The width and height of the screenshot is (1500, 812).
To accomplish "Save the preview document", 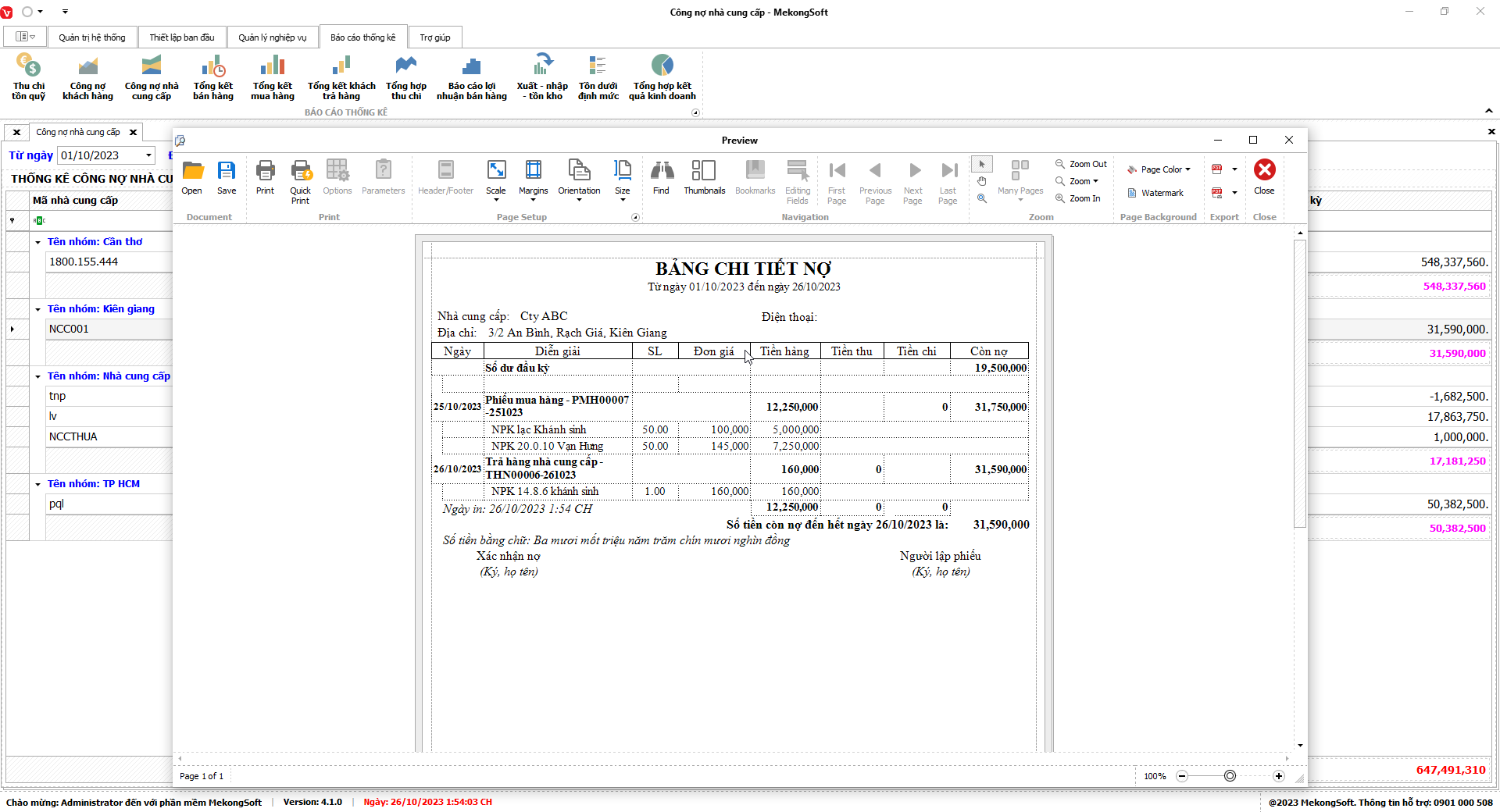I will click(x=227, y=178).
